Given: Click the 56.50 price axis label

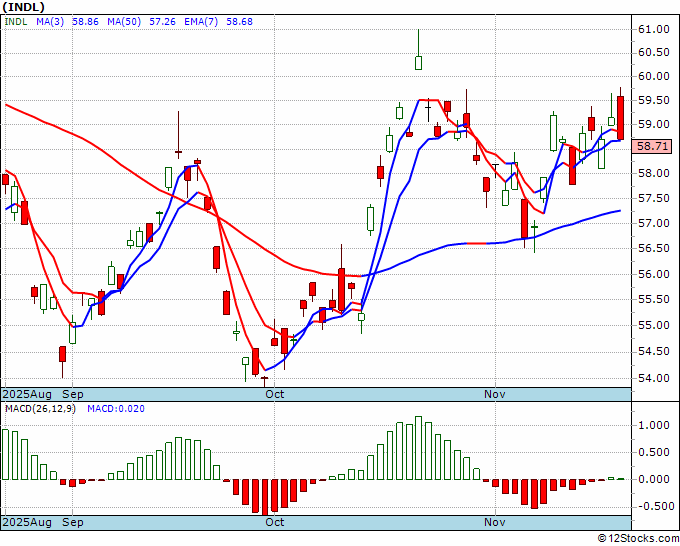Looking at the screenshot, I should tap(654, 248).
